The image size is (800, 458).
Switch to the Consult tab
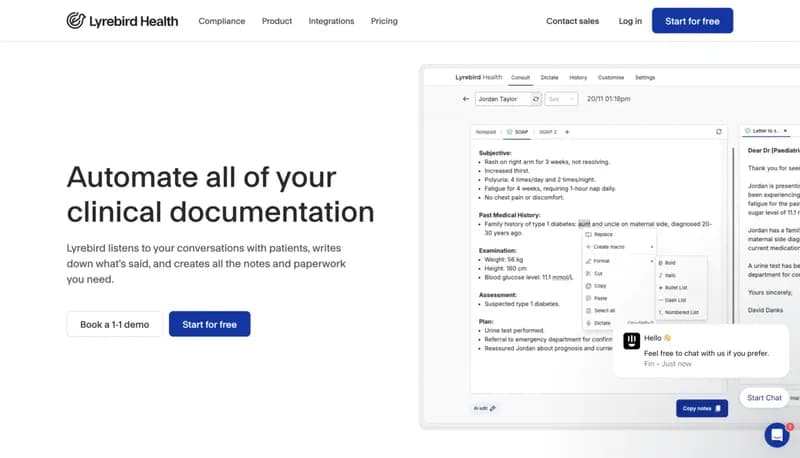[520, 78]
